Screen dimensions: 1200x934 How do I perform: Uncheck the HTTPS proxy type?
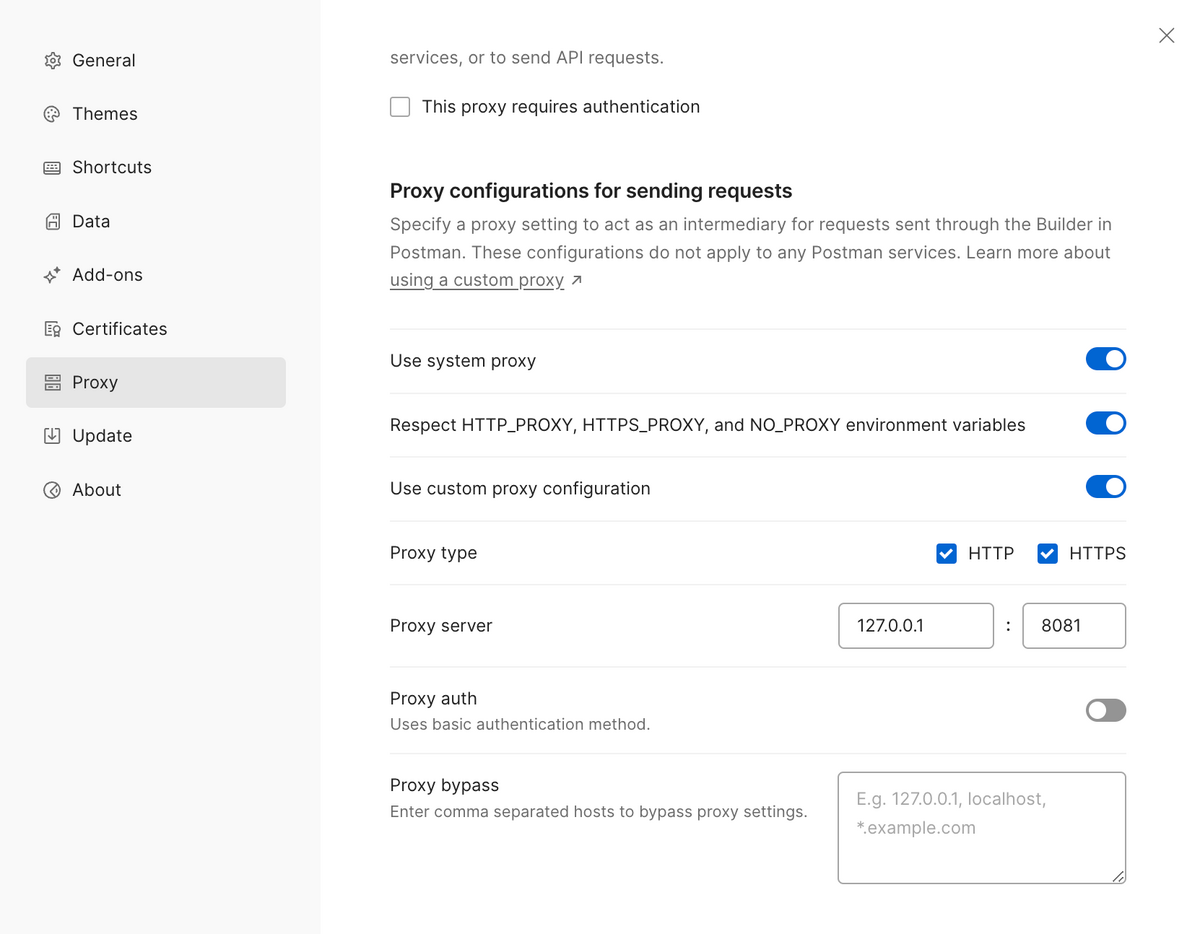coord(1047,553)
